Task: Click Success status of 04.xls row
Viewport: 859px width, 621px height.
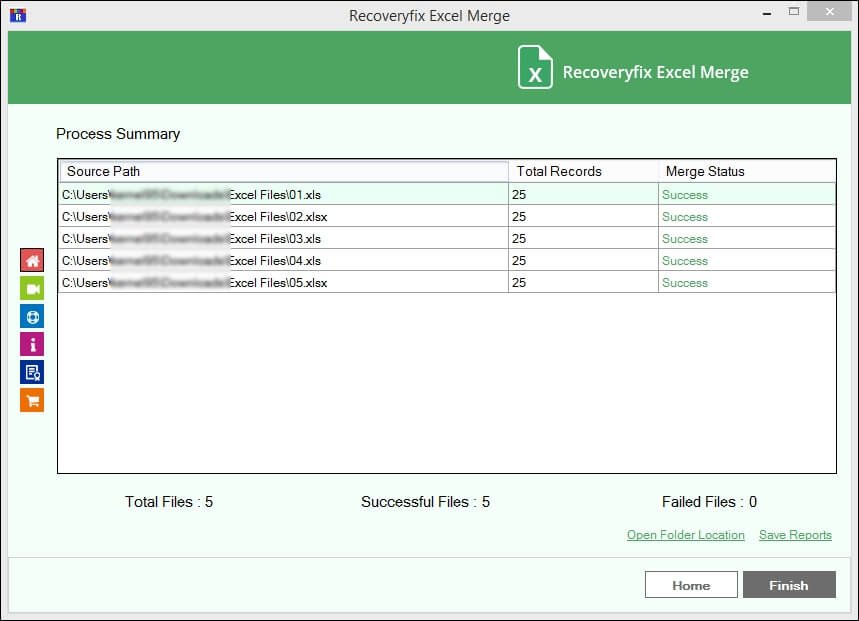Action: (685, 261)
